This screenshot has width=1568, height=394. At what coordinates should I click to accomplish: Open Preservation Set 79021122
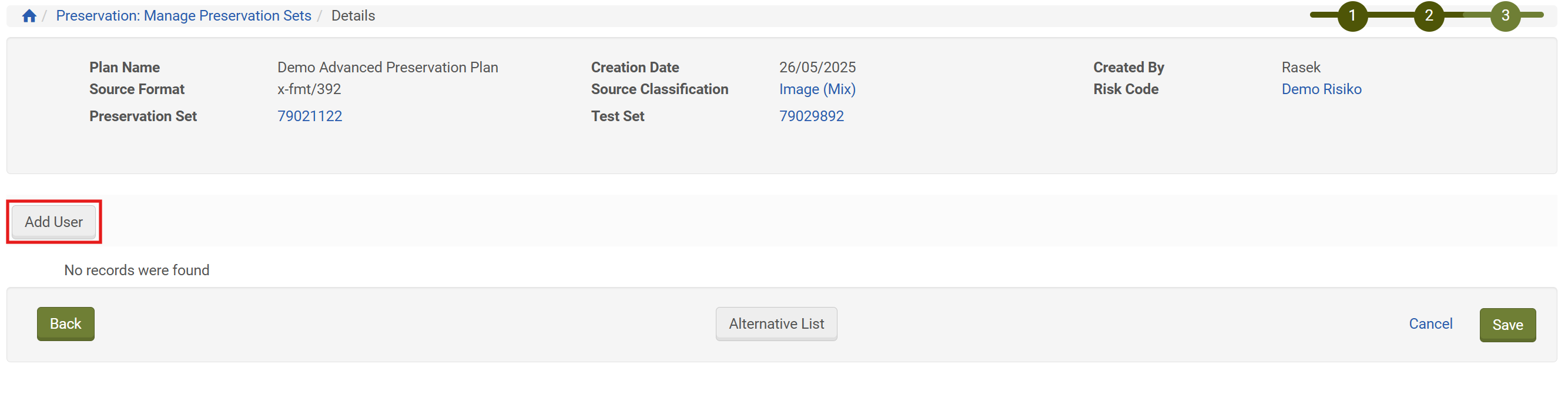[309, 116]
